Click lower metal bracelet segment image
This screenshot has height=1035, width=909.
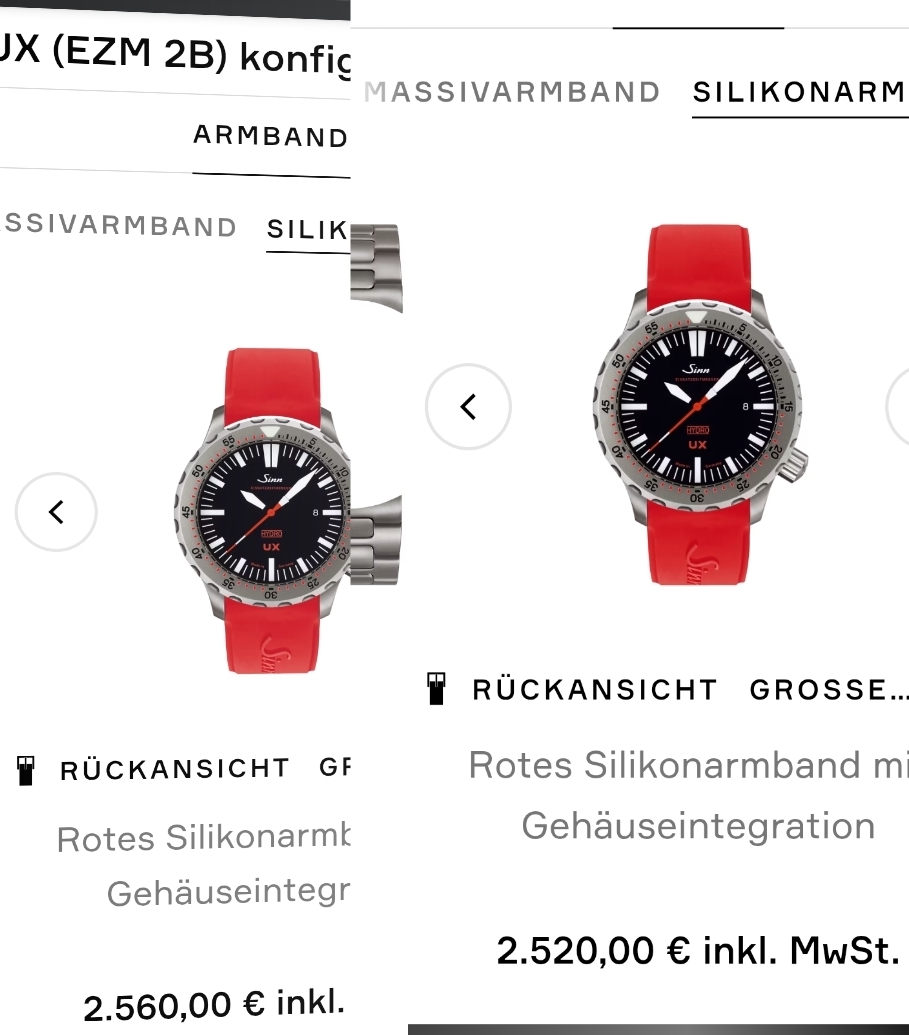pos(376,540)
